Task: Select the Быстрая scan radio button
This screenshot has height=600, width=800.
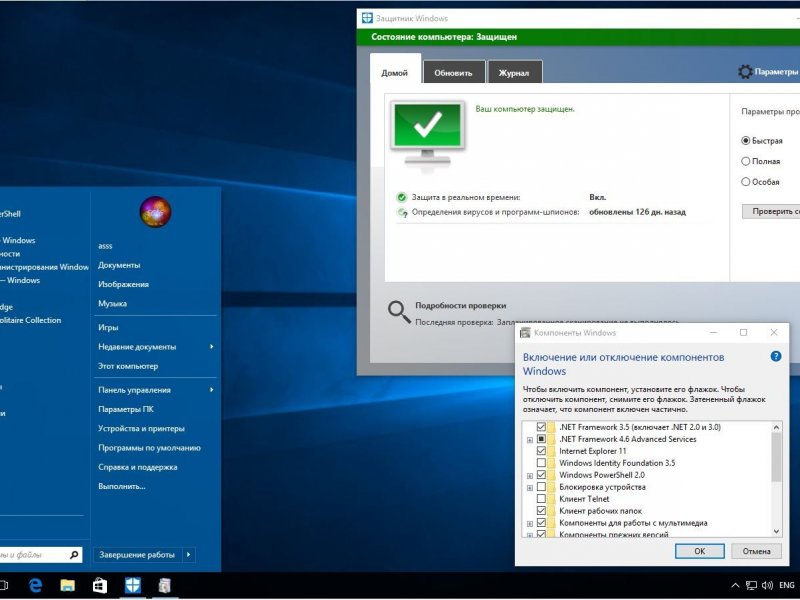Action: coord(745,140)
